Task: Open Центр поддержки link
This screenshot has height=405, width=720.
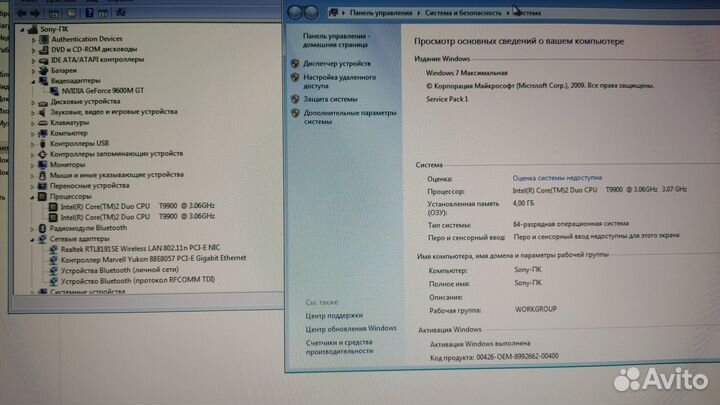Action: pos(334,315)
